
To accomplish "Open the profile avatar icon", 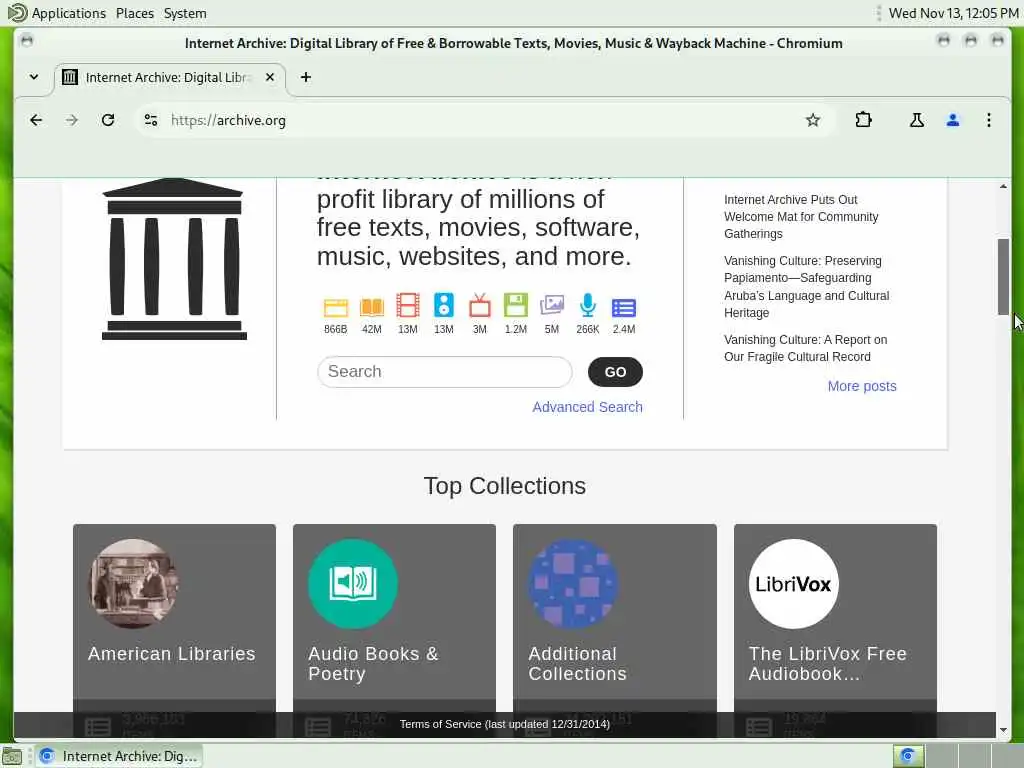I will pos(953,120).
